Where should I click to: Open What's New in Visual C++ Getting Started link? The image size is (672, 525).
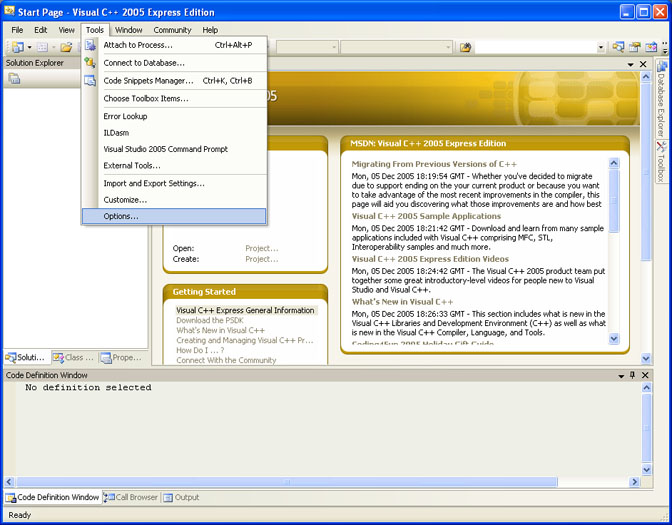tap(220, 330)
